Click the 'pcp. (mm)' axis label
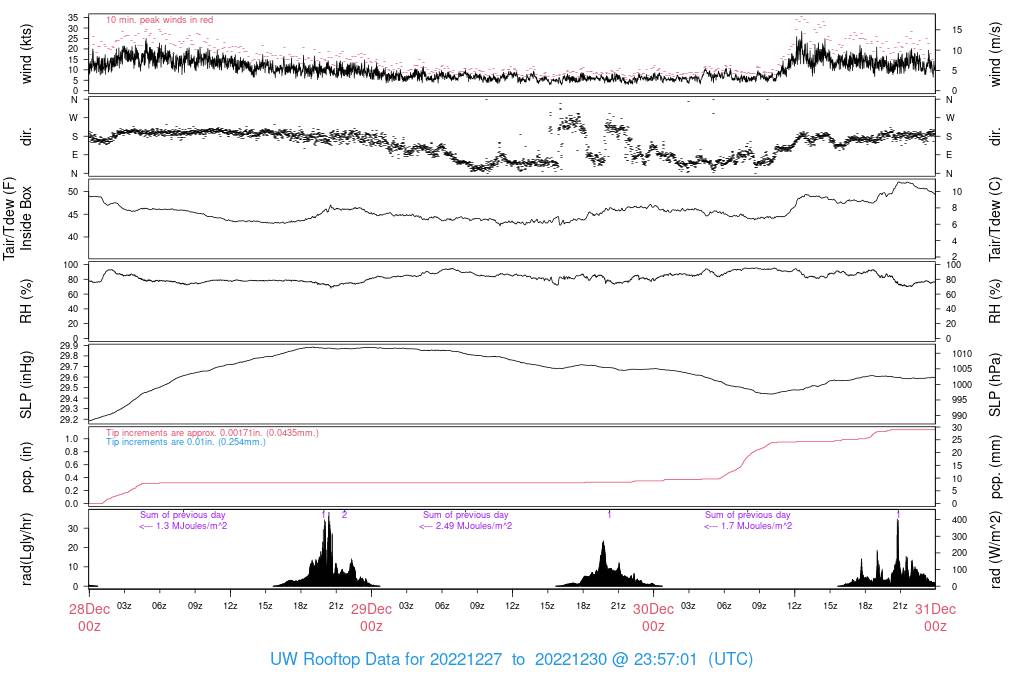1024x700 pixels. (x=995, y=468)
